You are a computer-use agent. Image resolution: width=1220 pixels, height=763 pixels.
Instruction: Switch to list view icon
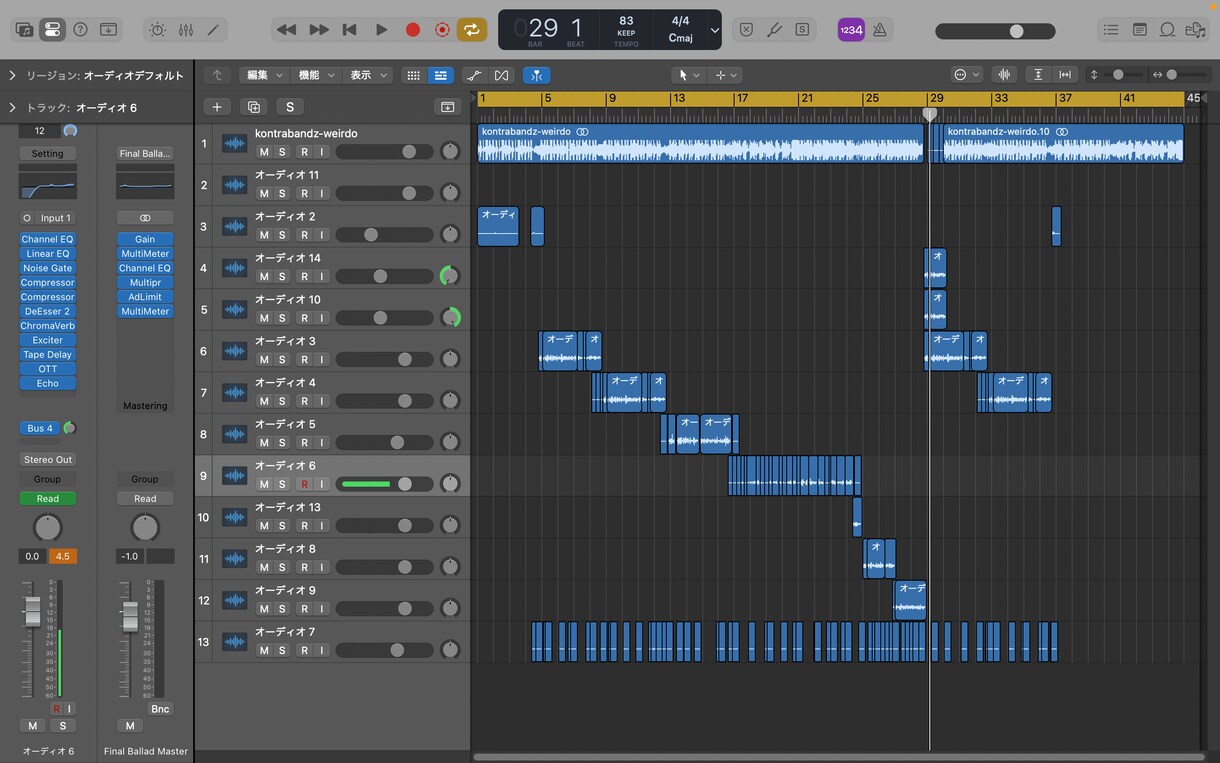tap(440, 75)
